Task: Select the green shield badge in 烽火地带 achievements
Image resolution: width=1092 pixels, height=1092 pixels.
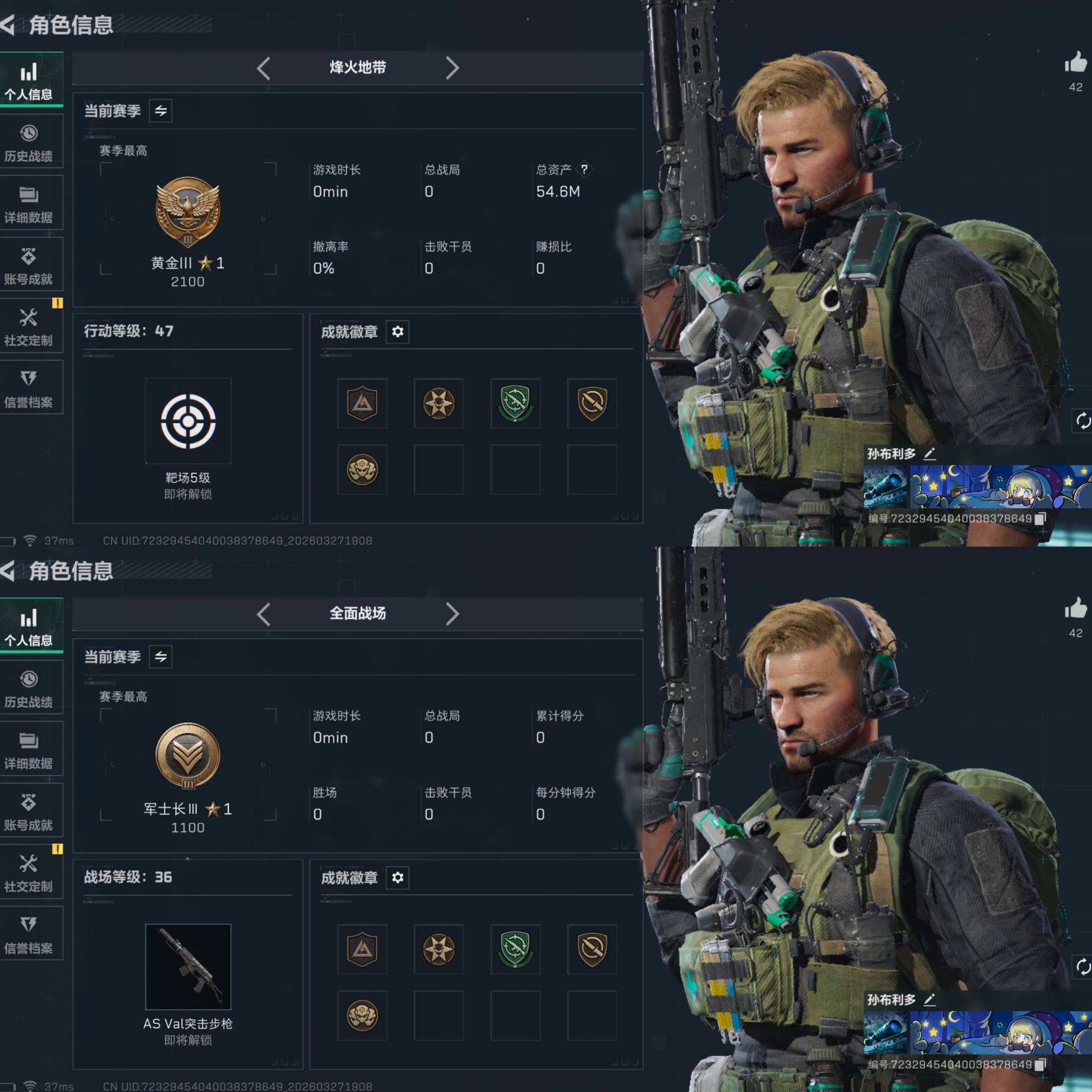Action: (x=515, y=403)
